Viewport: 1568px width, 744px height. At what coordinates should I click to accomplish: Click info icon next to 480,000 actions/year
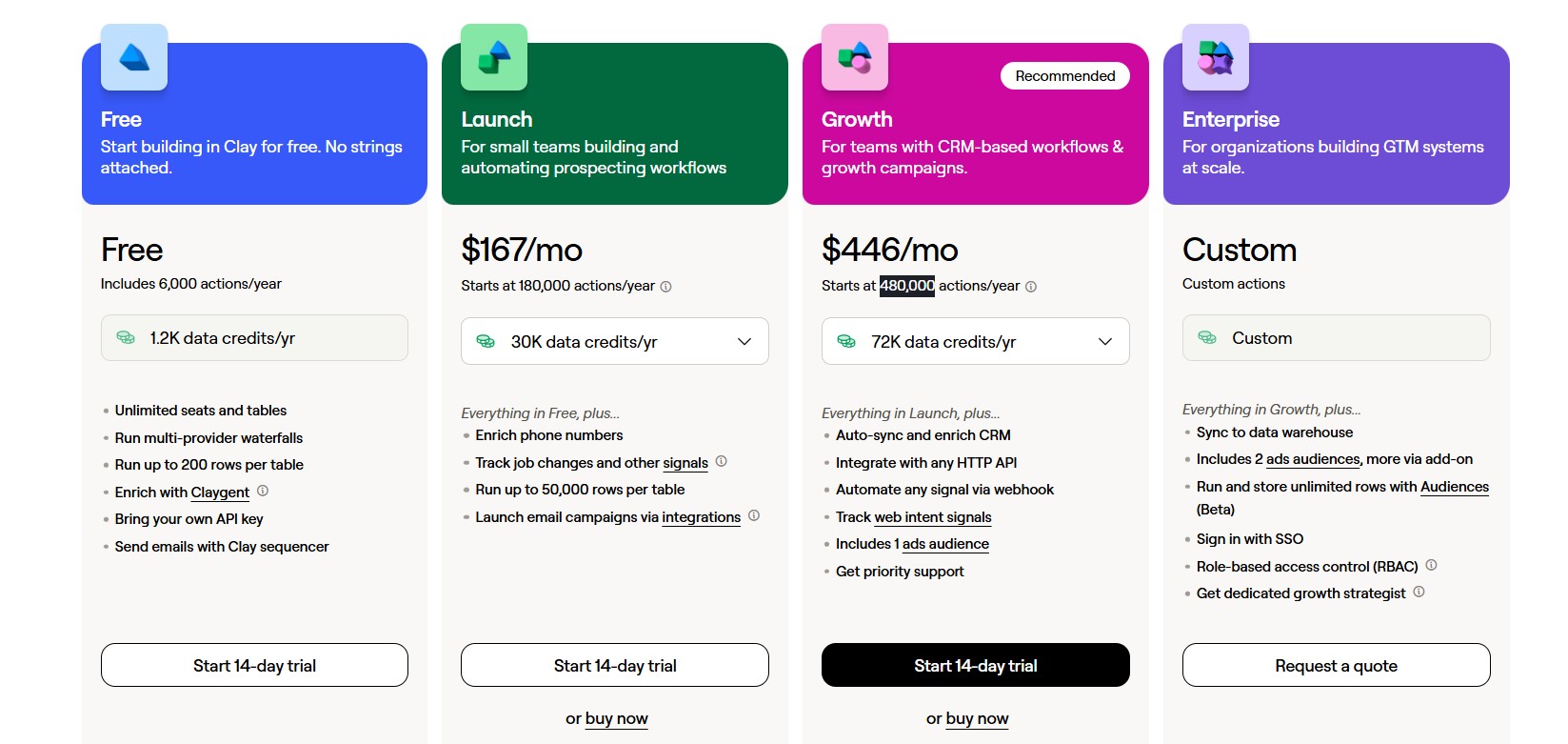[x=1031, y=287]
